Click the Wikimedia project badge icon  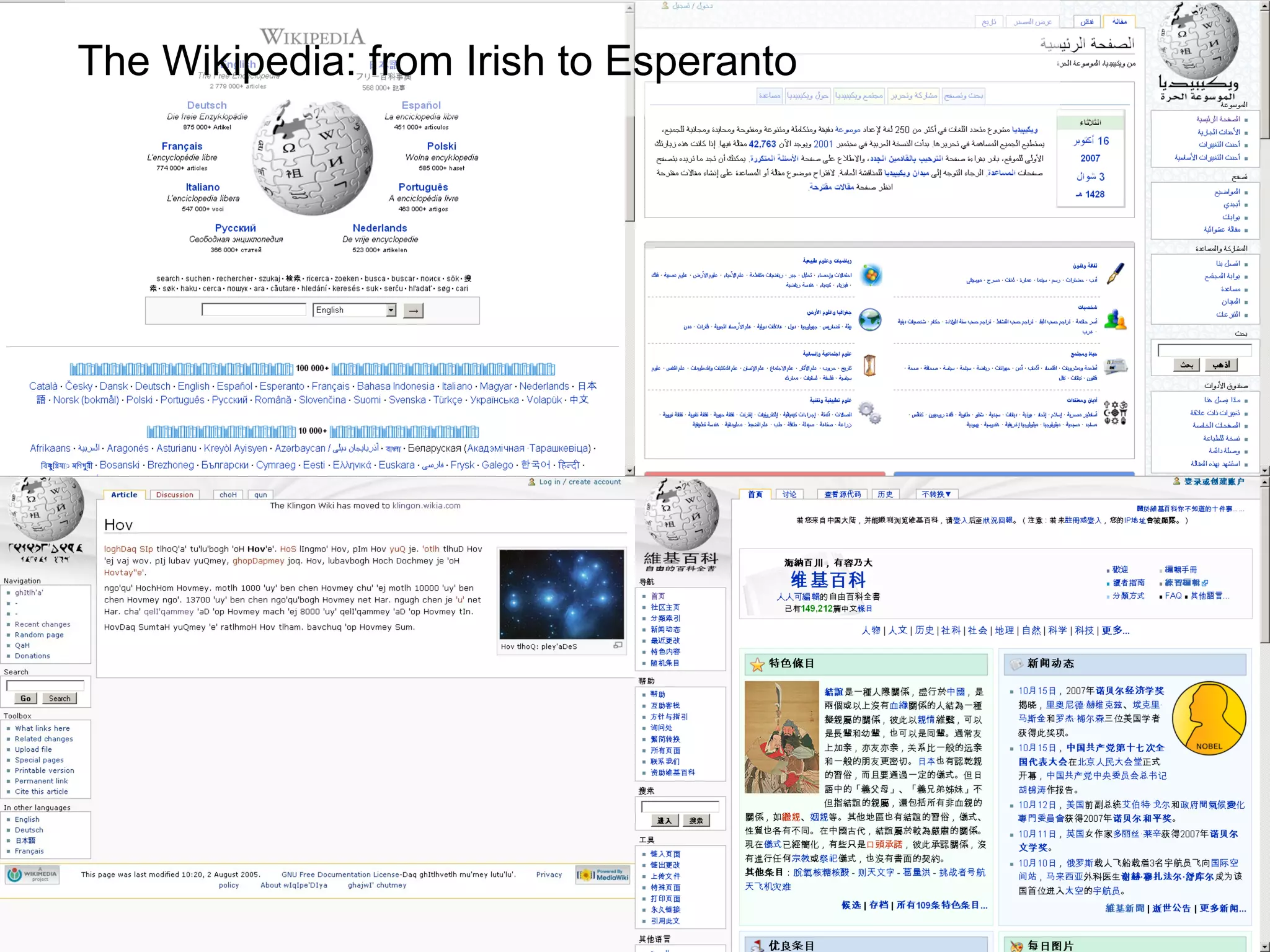33,875
